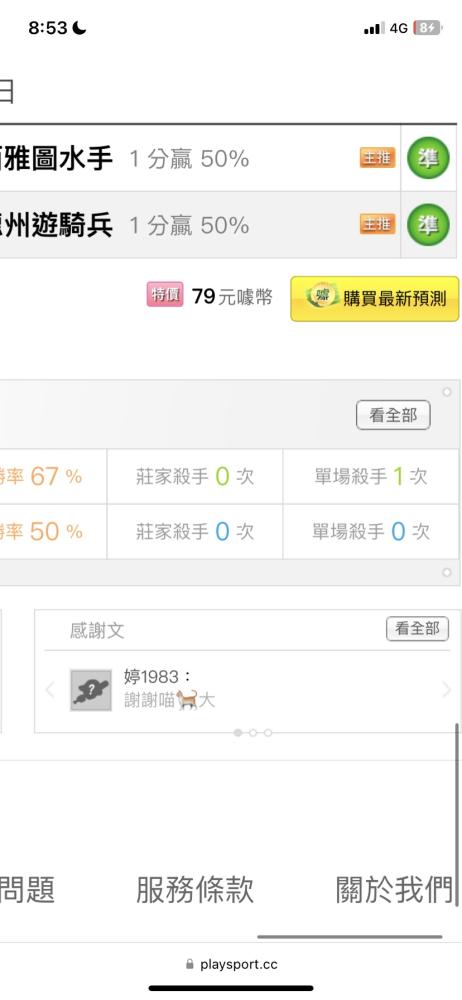Click the vertical page scrollbar

click(458, 814)
